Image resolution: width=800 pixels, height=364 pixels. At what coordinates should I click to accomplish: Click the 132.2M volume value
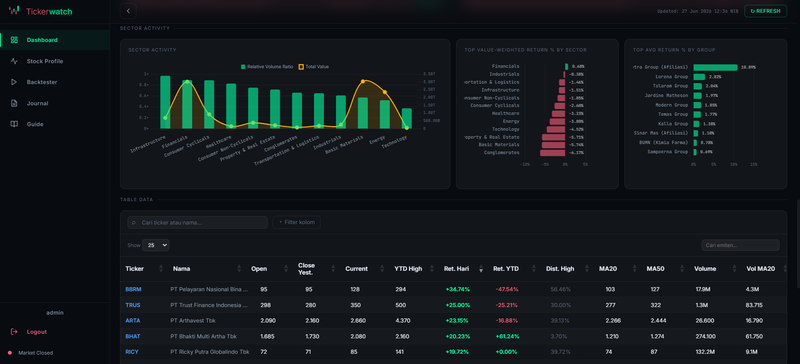[x=704, y=352]
